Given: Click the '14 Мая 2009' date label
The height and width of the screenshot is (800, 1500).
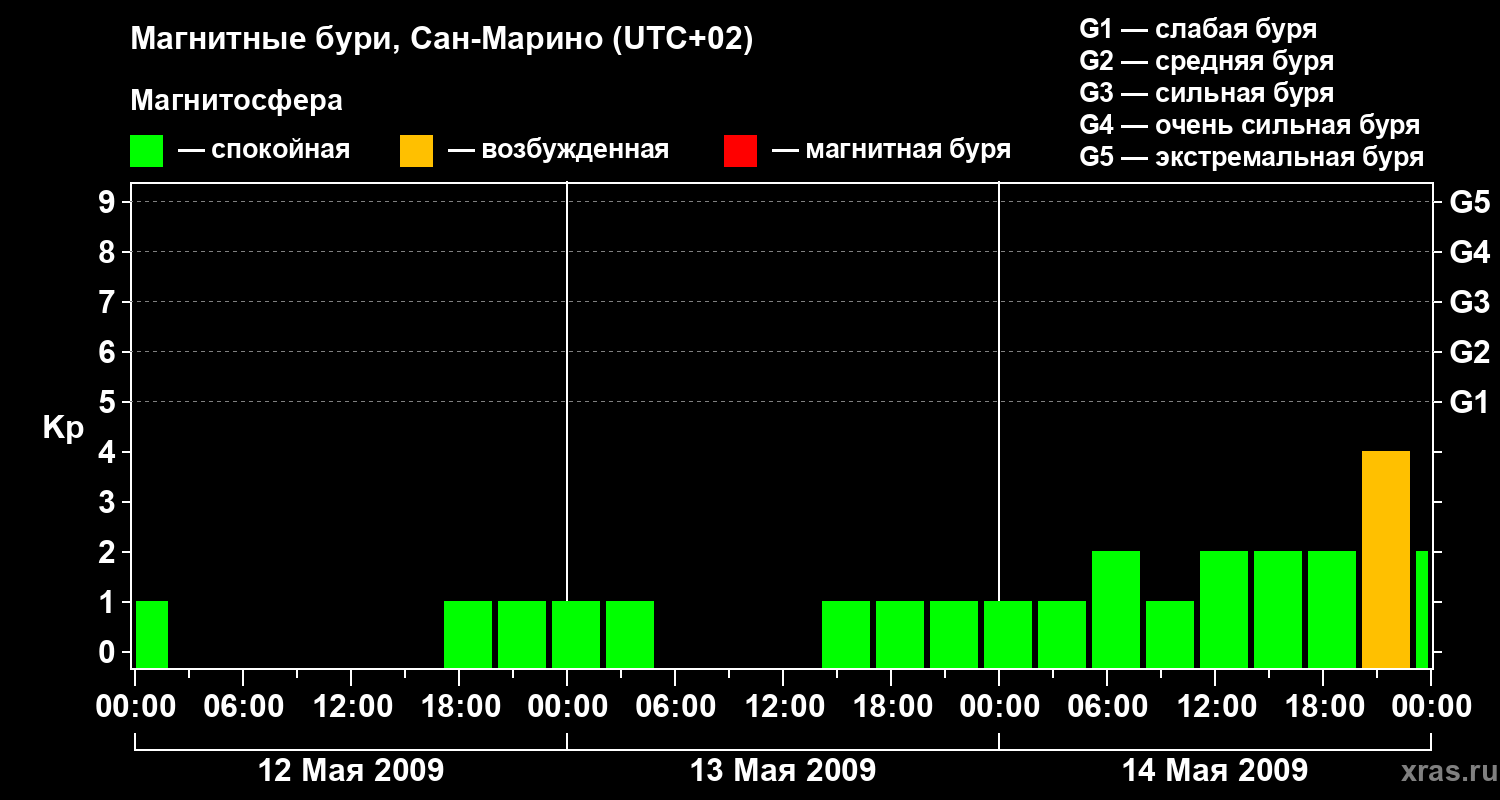Looking at the screenshot, I should (x=1215, y=771).
